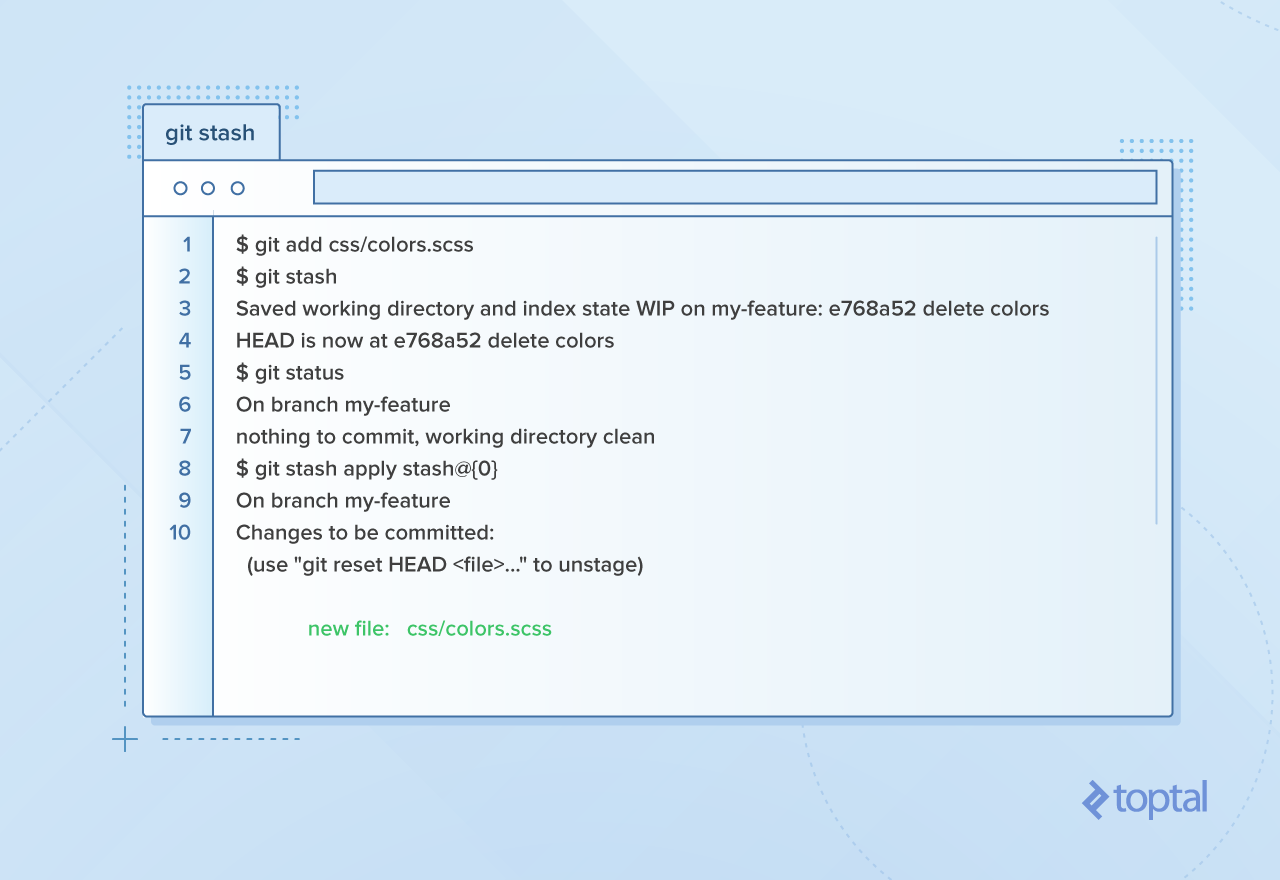Click line number 8 in the gutter
Viewport: 1280px width, 880px height.
coord(185,468)
